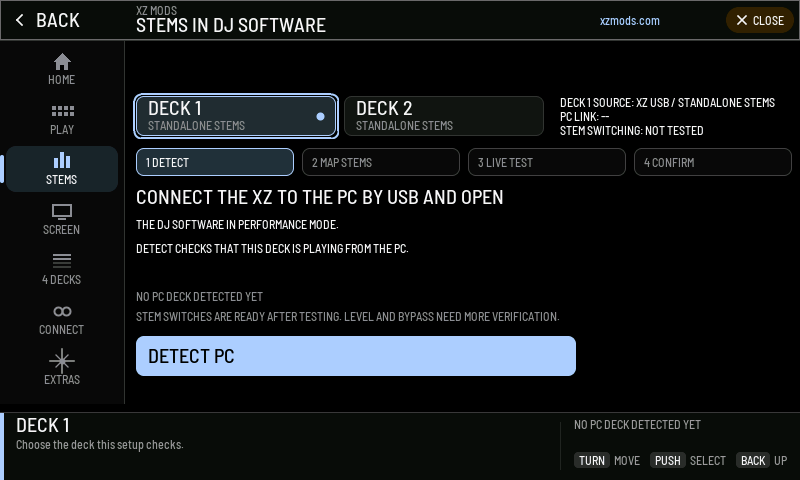The image size is (800, 480).
Task: Go to step 3 Live Test
Action: coord(546,162)
